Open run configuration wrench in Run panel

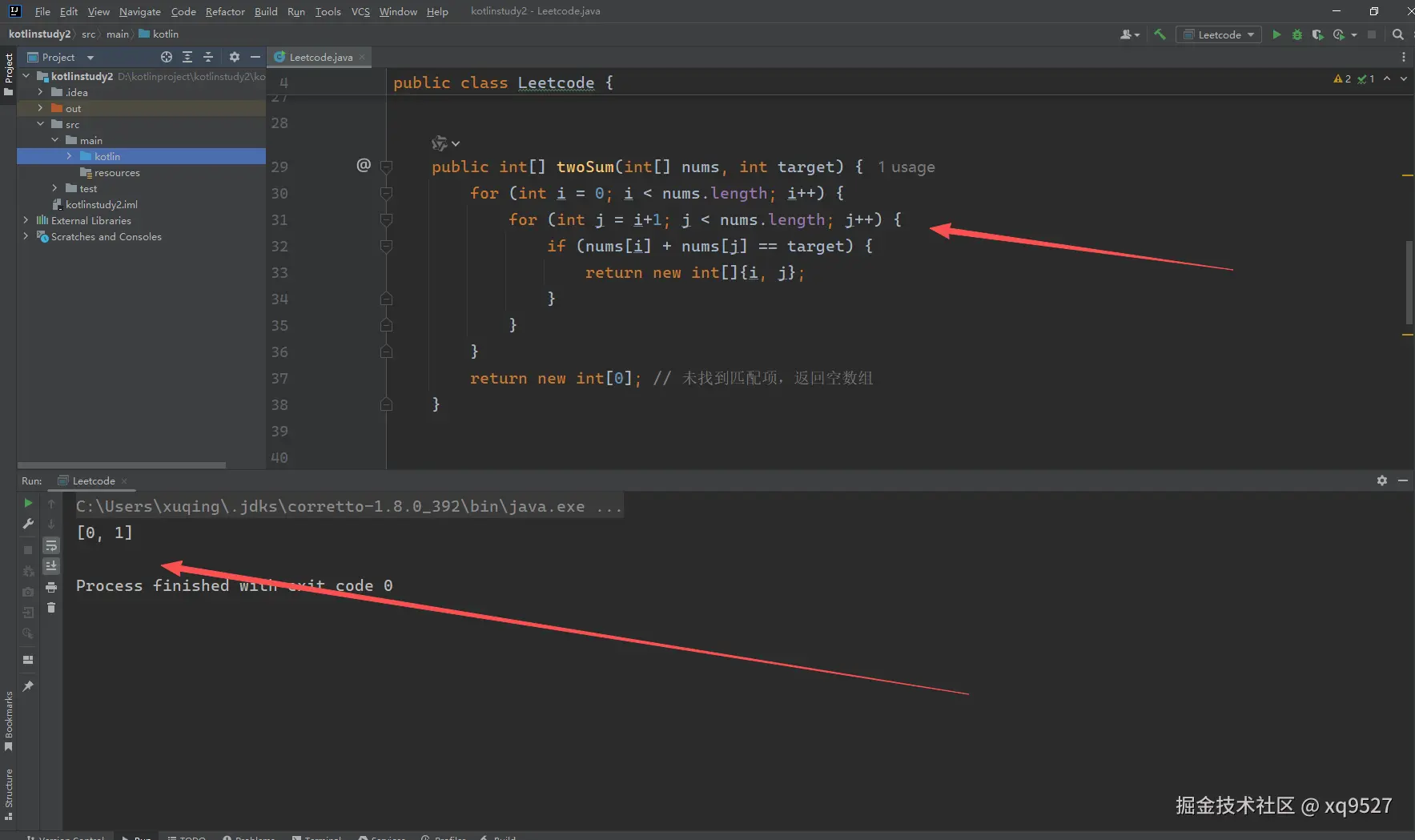tap(28, 524)
